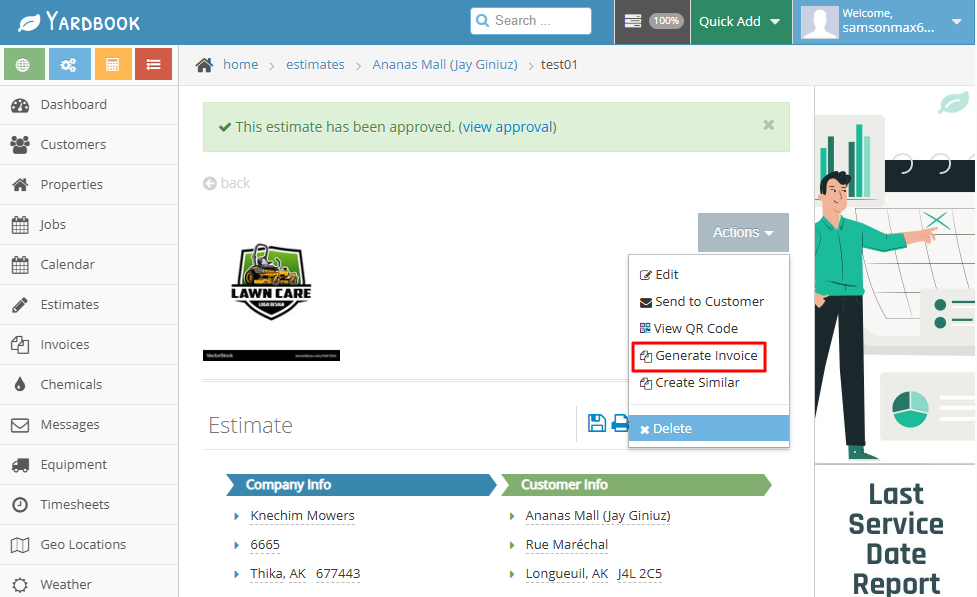Viewport: 977px width, 597px height.
Task: Click the 100% badge in header
Action: point(666,21)
